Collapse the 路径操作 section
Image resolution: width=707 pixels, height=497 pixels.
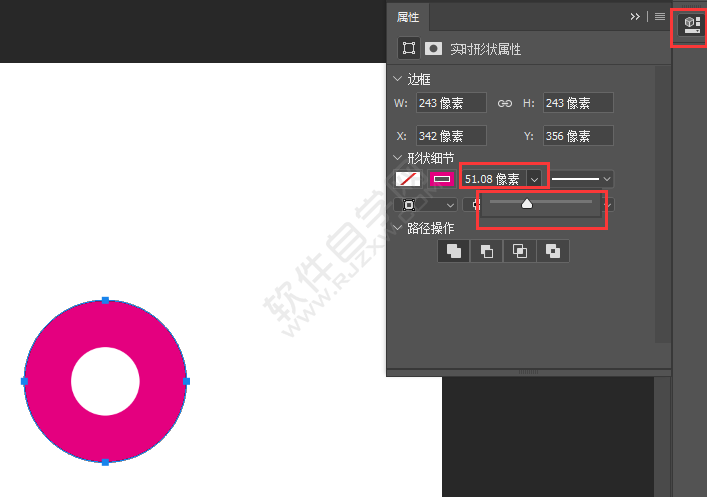(398, 228)
